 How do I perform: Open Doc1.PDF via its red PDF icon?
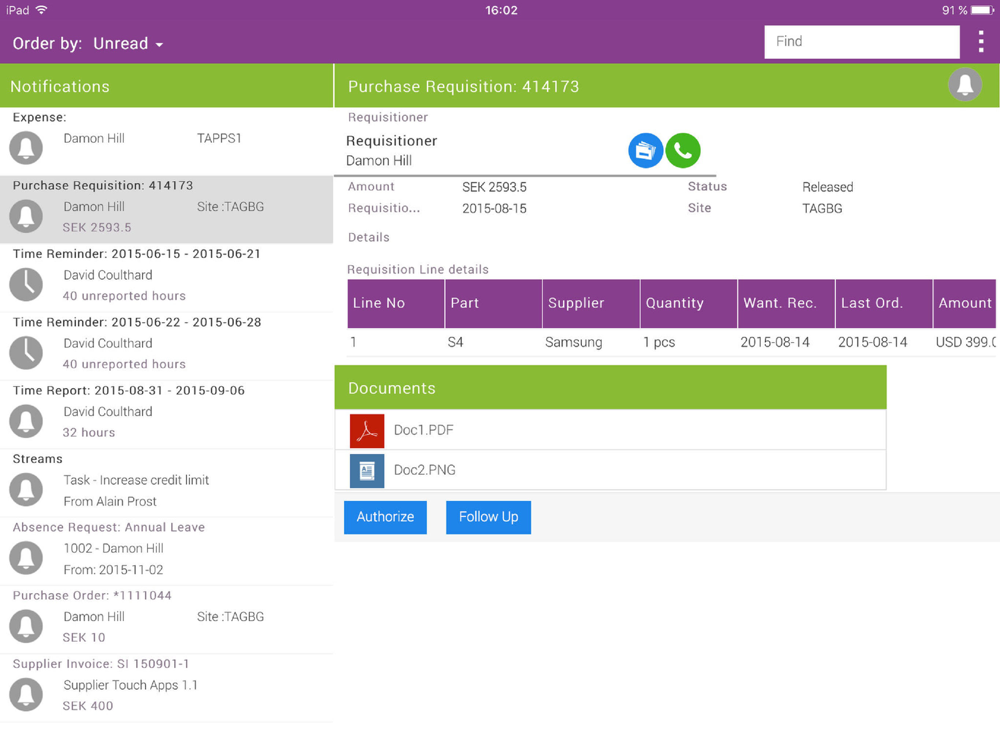367,430
